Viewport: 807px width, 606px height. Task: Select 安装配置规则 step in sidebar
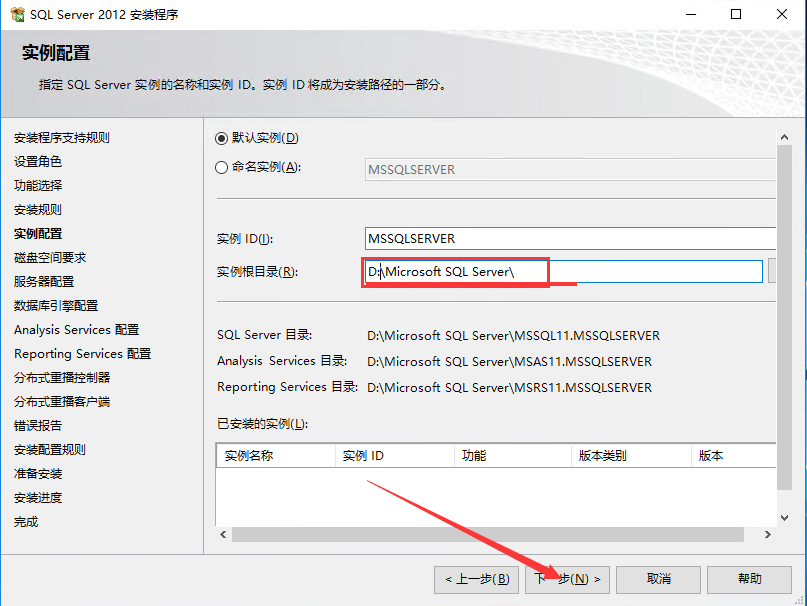[x=50, y=449]
